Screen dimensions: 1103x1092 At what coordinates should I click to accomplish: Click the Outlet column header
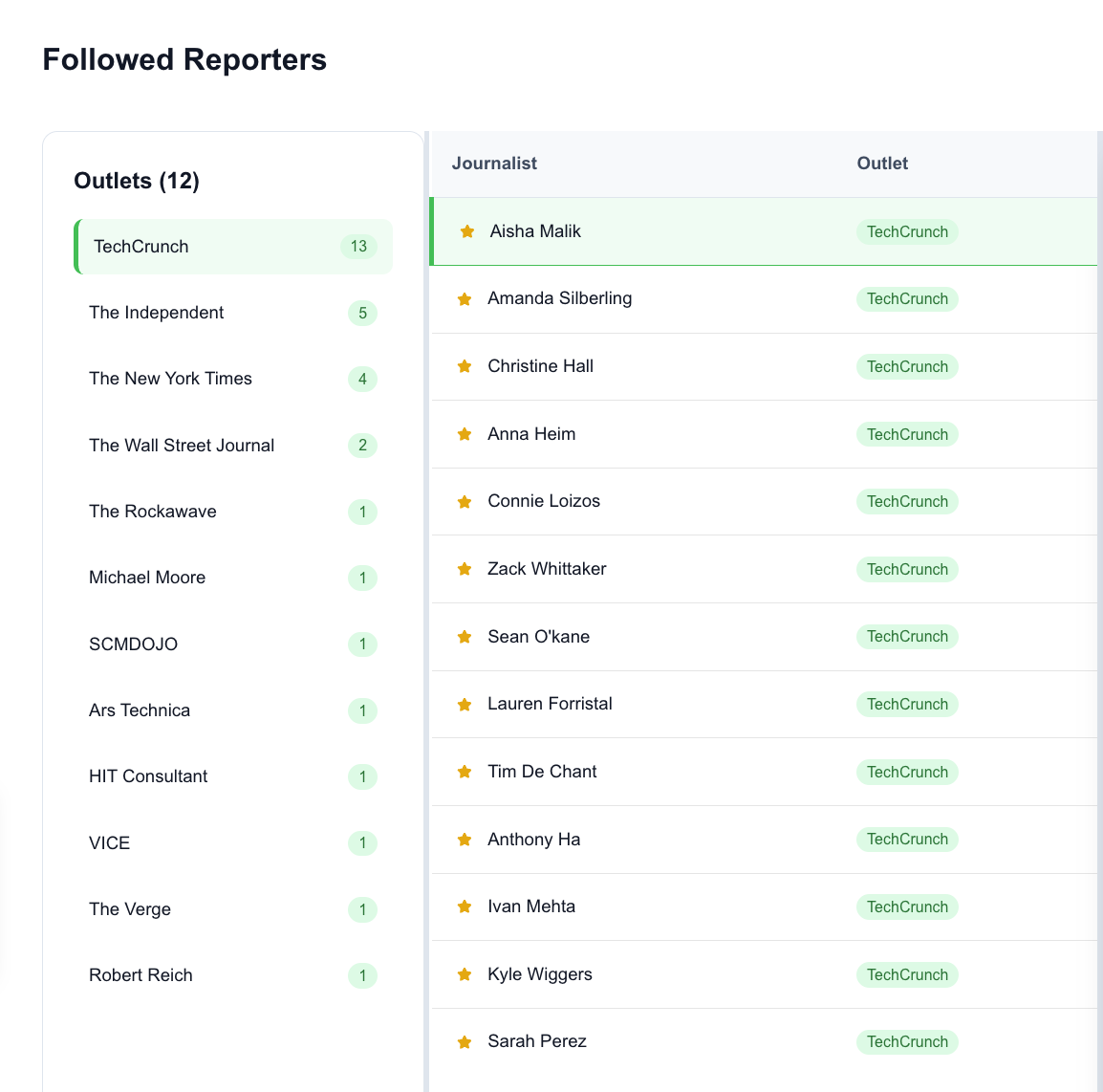[882, 164]
